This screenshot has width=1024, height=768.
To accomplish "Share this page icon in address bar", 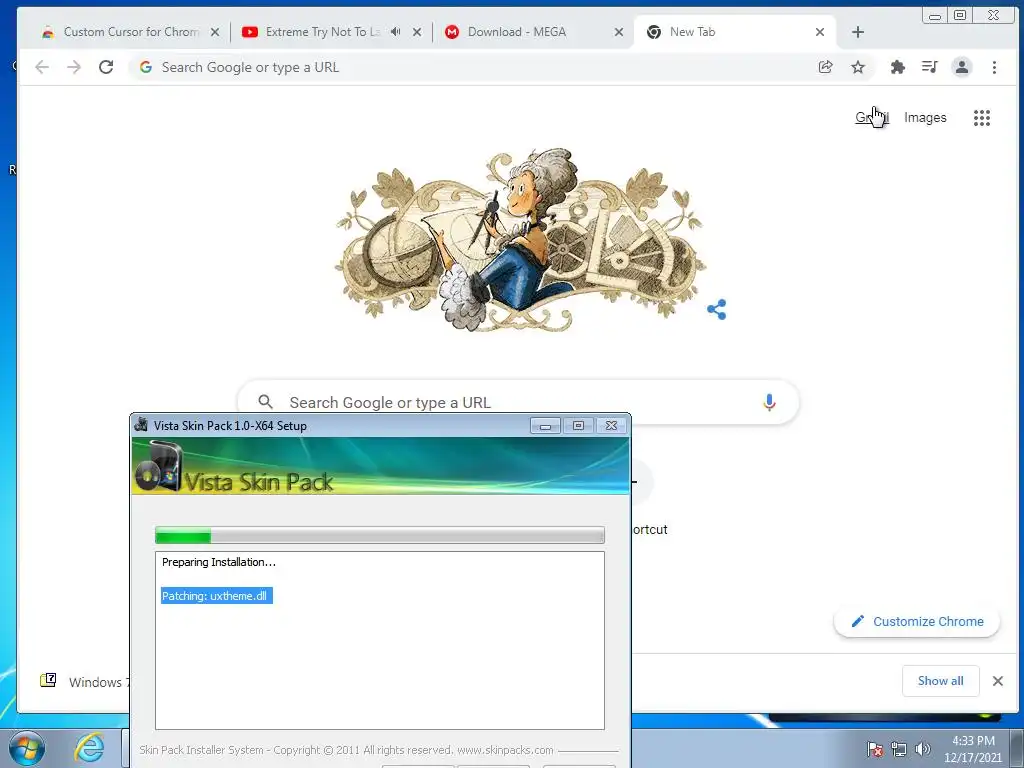I will coord(825,67).
